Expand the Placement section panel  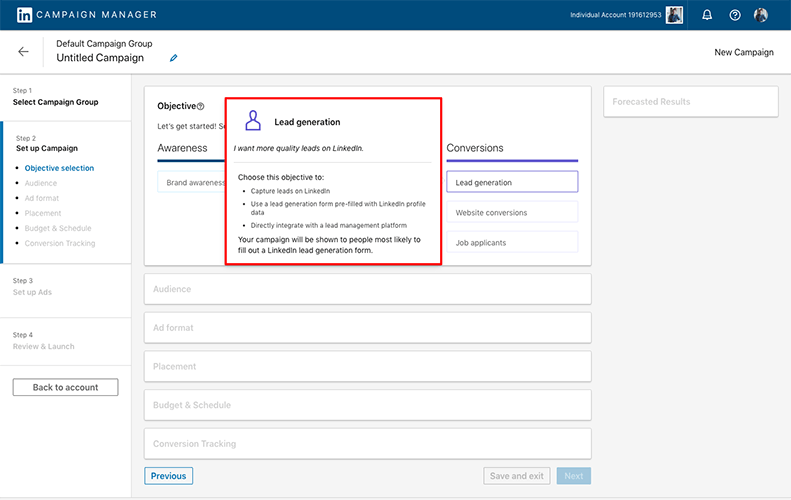[x=368, y=366]
